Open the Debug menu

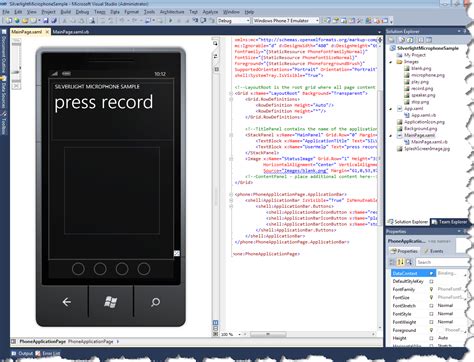coord(82,12)
